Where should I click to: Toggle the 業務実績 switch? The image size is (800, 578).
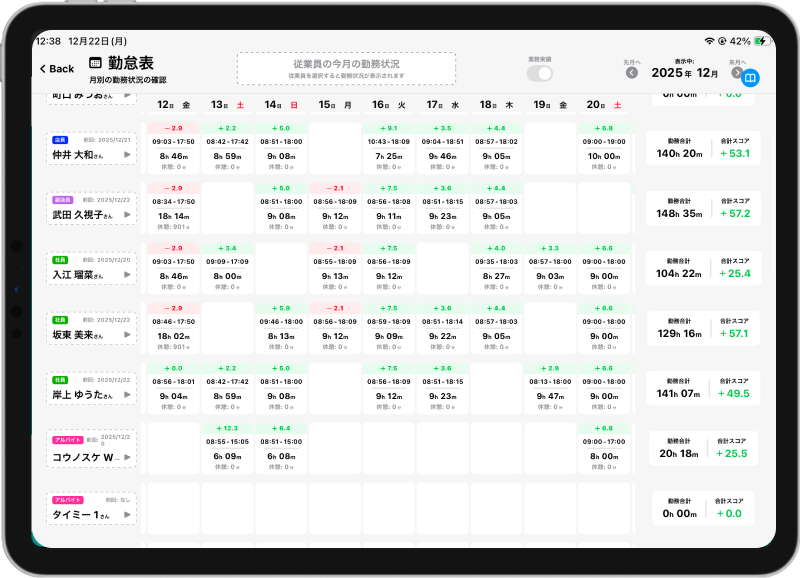click(x=540, y=73)
